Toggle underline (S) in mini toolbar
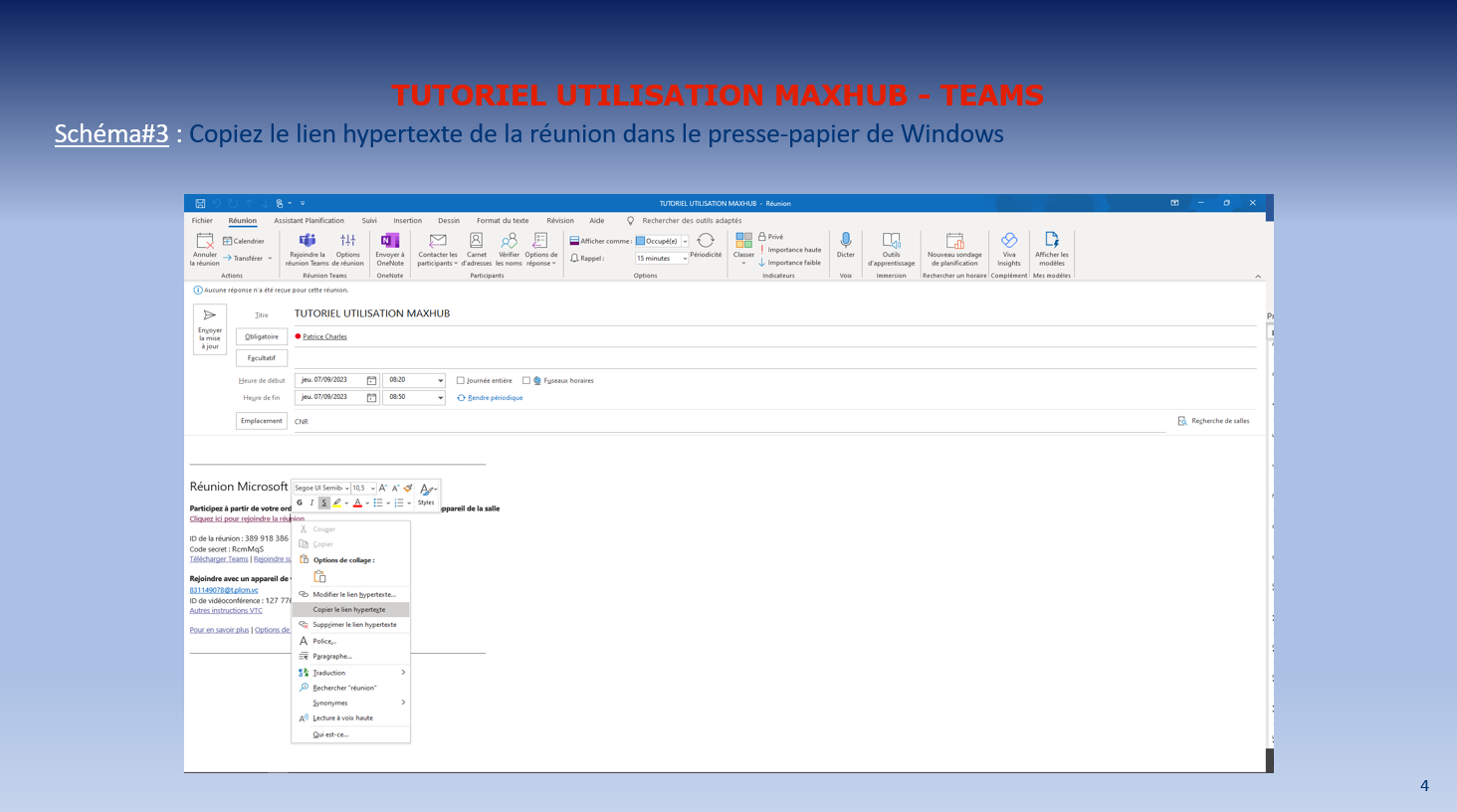1457x812 pixels. [323, 503]
